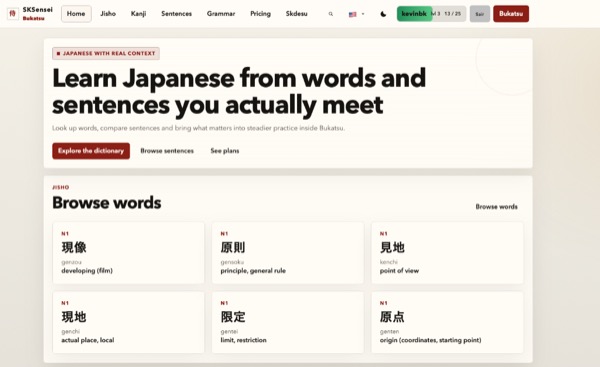Open the search magnifier icon
This screenshot has height=367, width=600.
(331, 14)
